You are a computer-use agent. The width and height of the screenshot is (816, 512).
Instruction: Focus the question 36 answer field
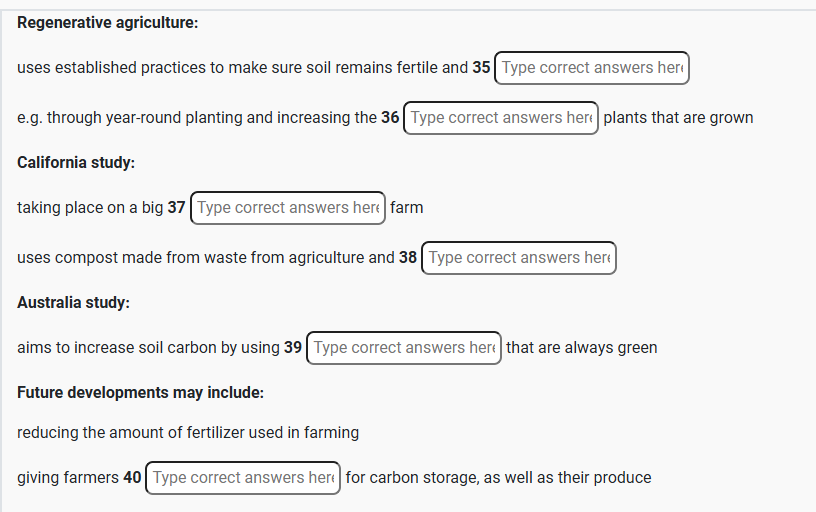[x=501, y=118]
